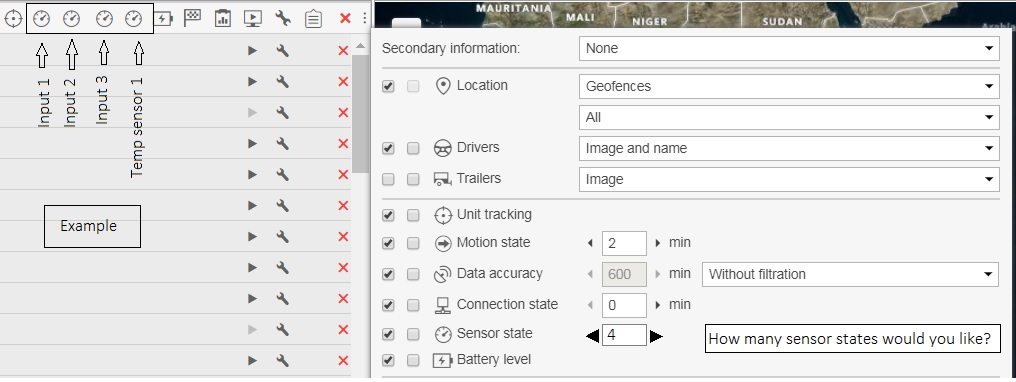
Task: Open the Drivers Image and name dropdown
Action: (789, 148)
